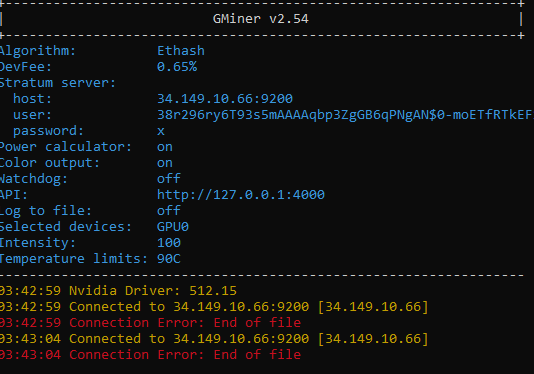Click API address http://127.0.0.1:4000
This screenshot has width=534, height=374.
click(241, 195)
